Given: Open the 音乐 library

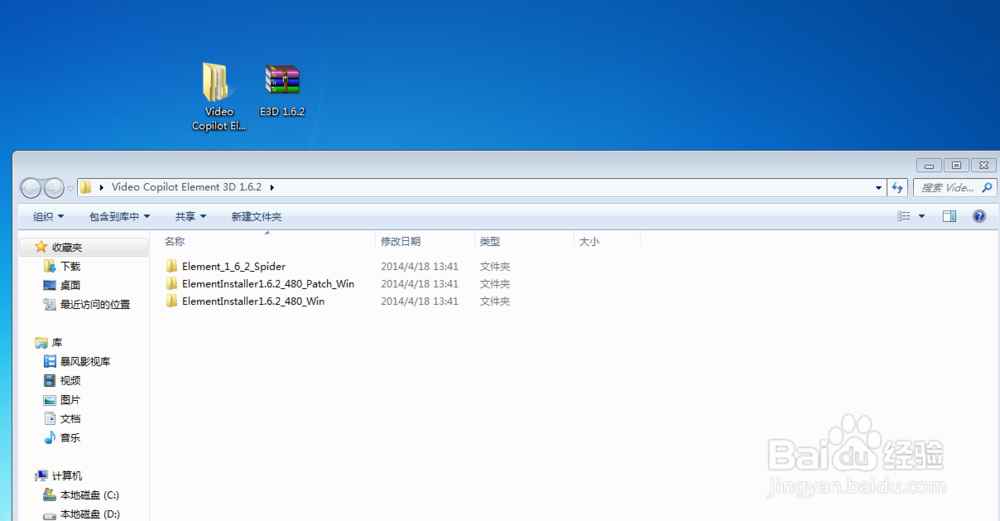Looking at the screenshot, I should click(70, 438).
